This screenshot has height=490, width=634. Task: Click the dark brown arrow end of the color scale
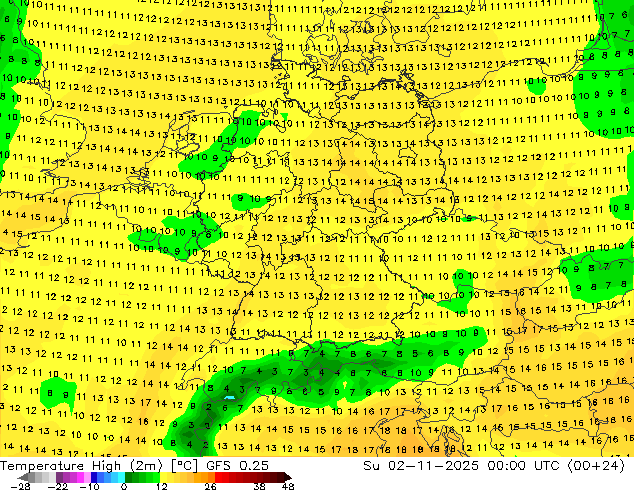(x=288, y=477)
